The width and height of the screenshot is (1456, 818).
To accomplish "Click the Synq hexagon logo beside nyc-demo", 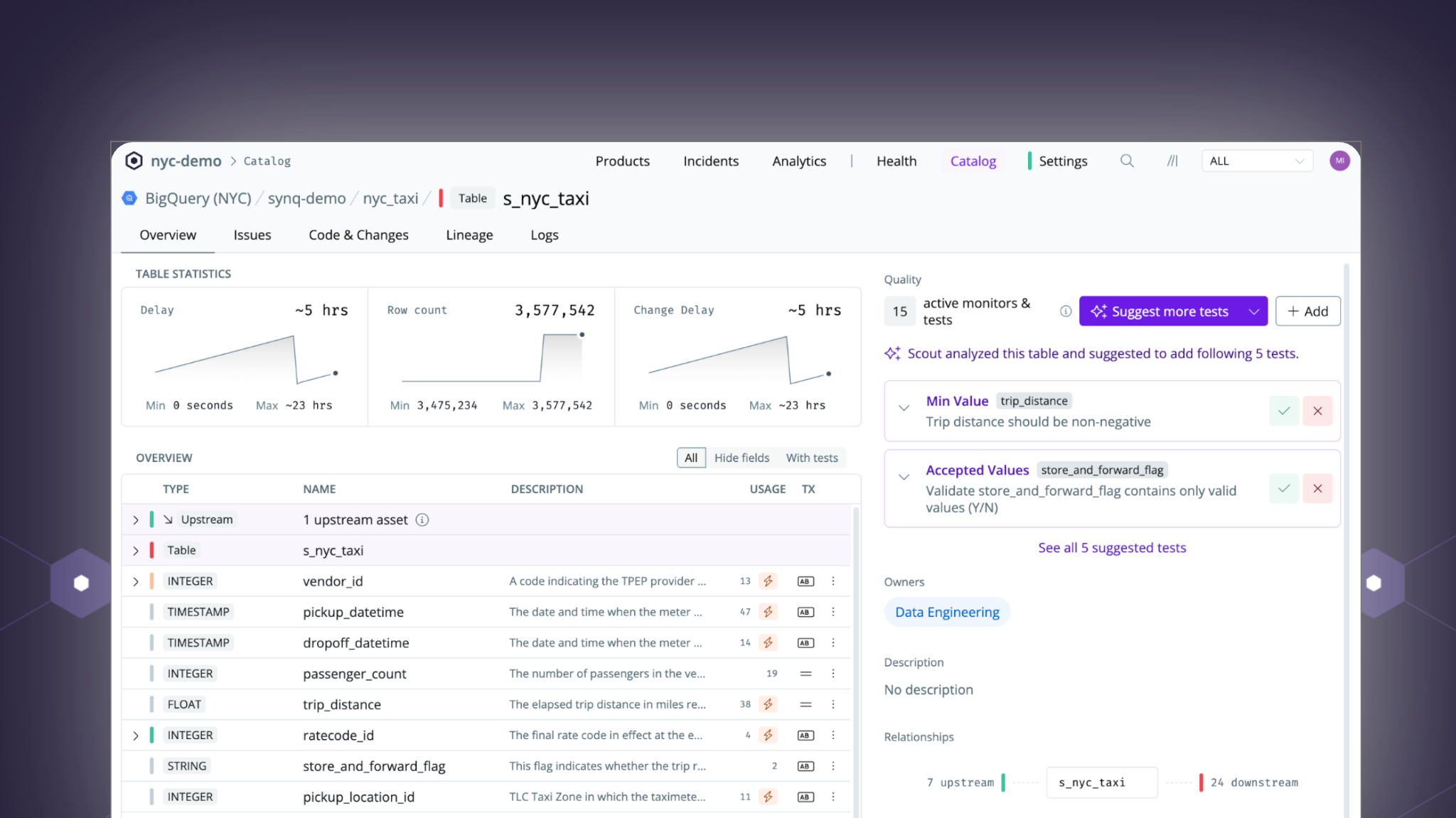I will (x=134, y=161).
